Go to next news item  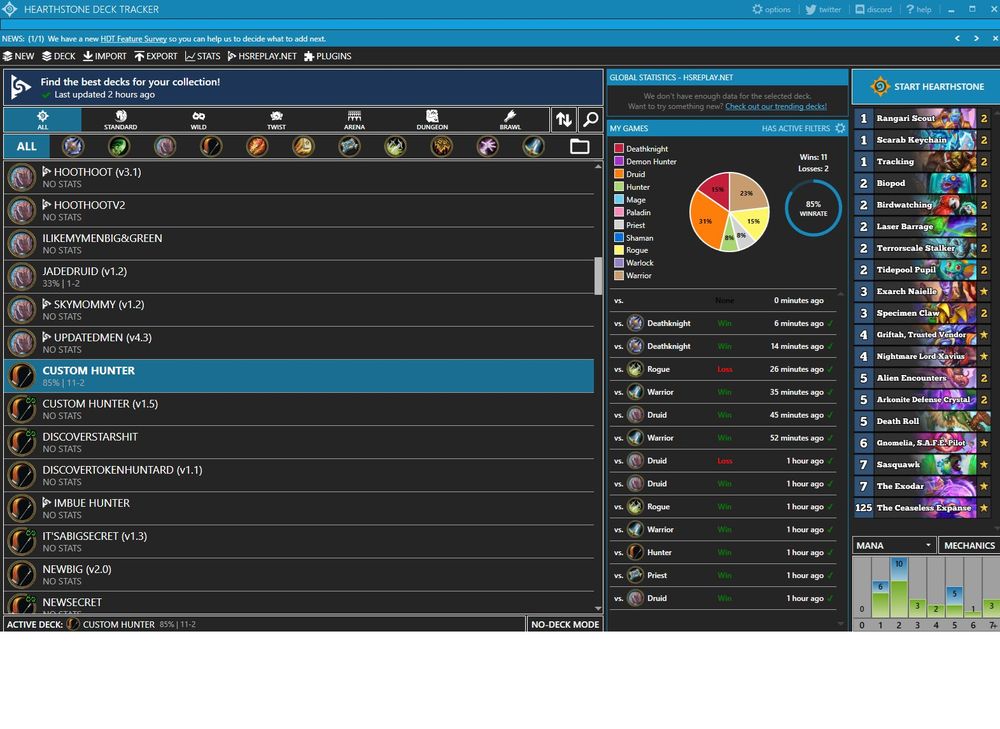(976, 38)
